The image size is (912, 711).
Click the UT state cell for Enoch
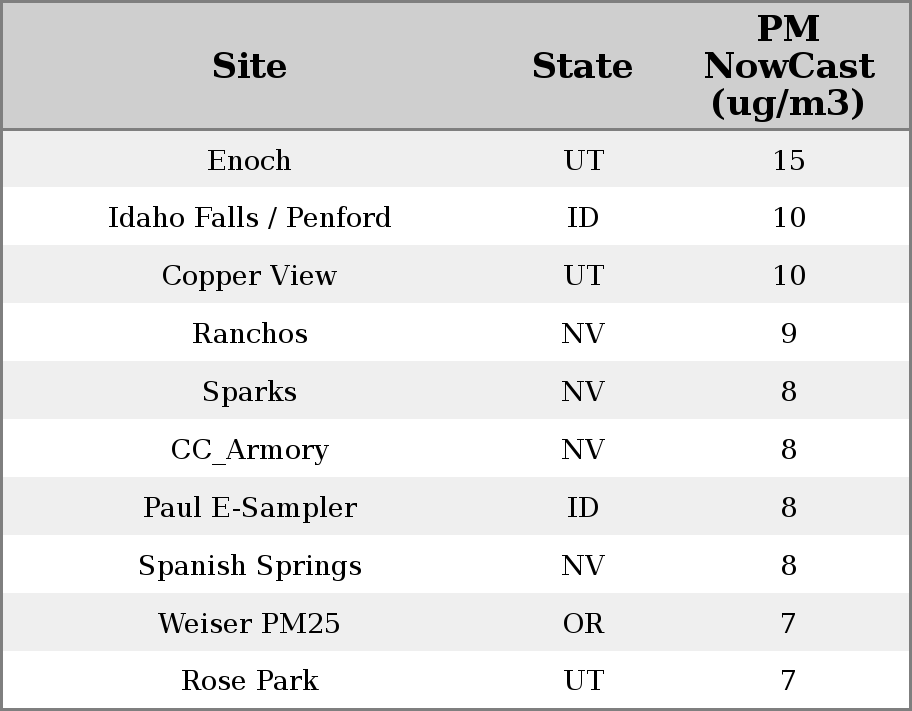pos(583,161)
